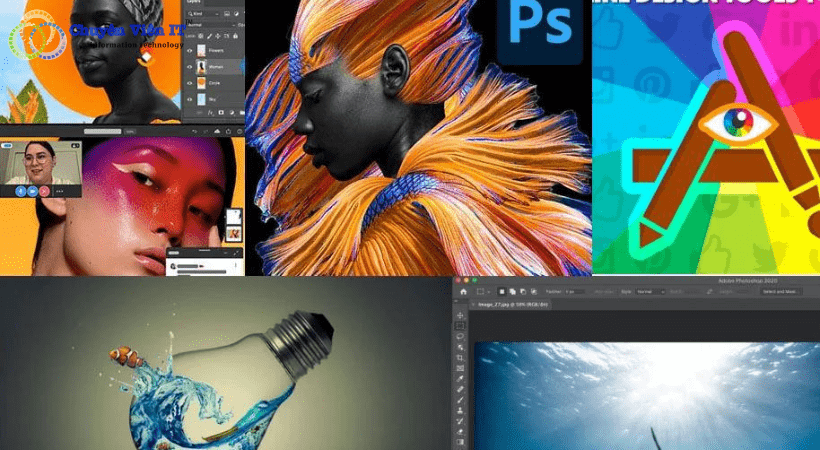The image size is (820, 450).
Task: Create new adjustment layer icon
Action: click(x=232, y=112)
